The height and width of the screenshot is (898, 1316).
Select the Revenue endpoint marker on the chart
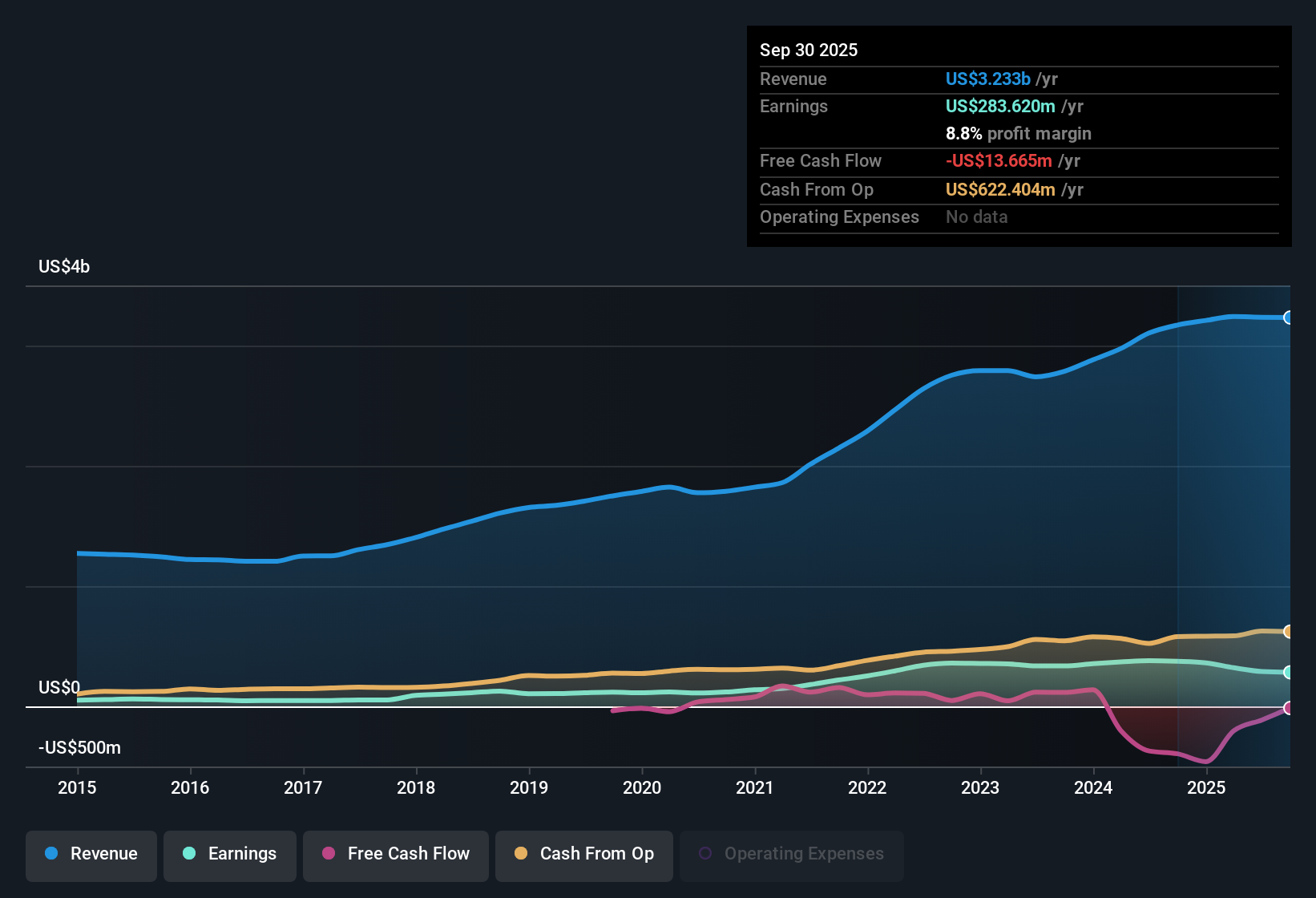pos(1288,317)
